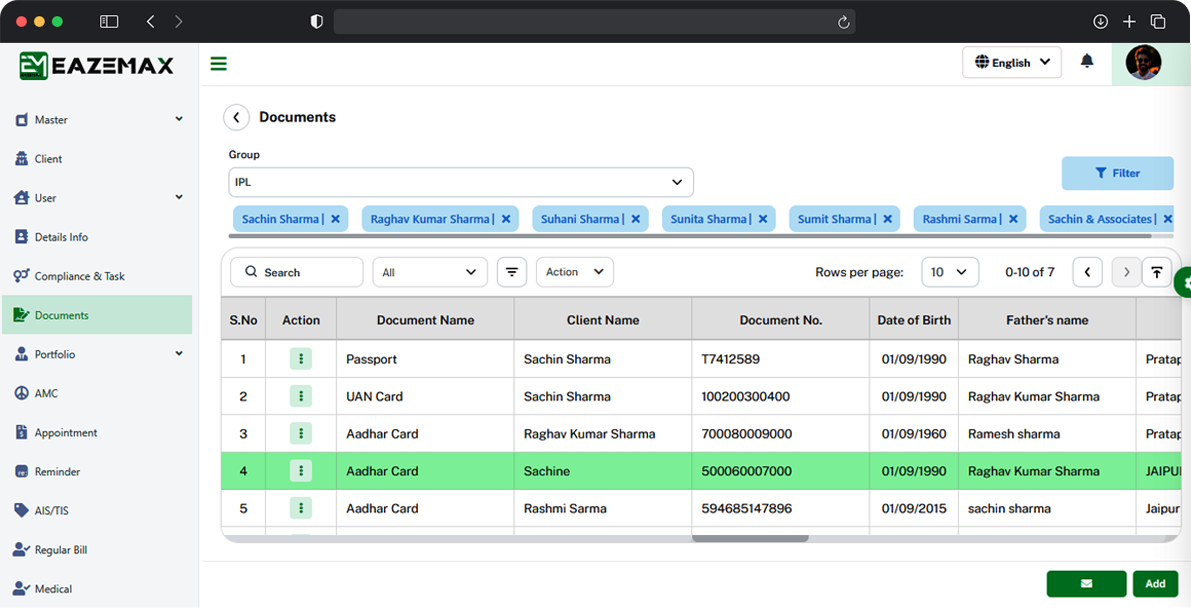Open browser sidebar panel toggle
Image resolution: width=1191 pixels, height=608 pixels.
tap(109, 21)
